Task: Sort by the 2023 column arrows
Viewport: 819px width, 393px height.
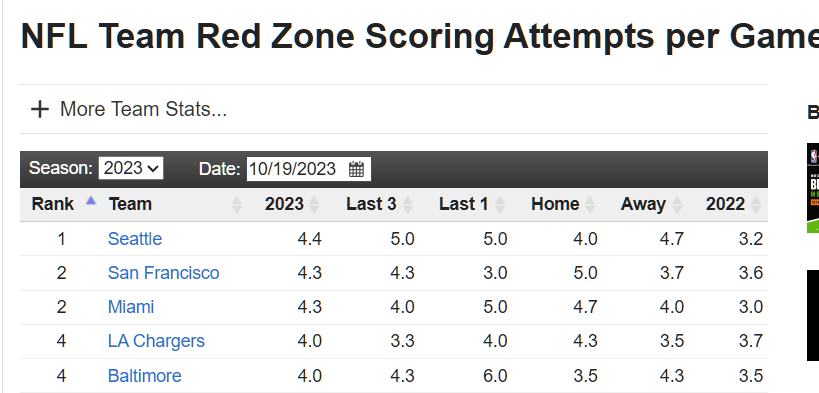Action: coord(314,204)
